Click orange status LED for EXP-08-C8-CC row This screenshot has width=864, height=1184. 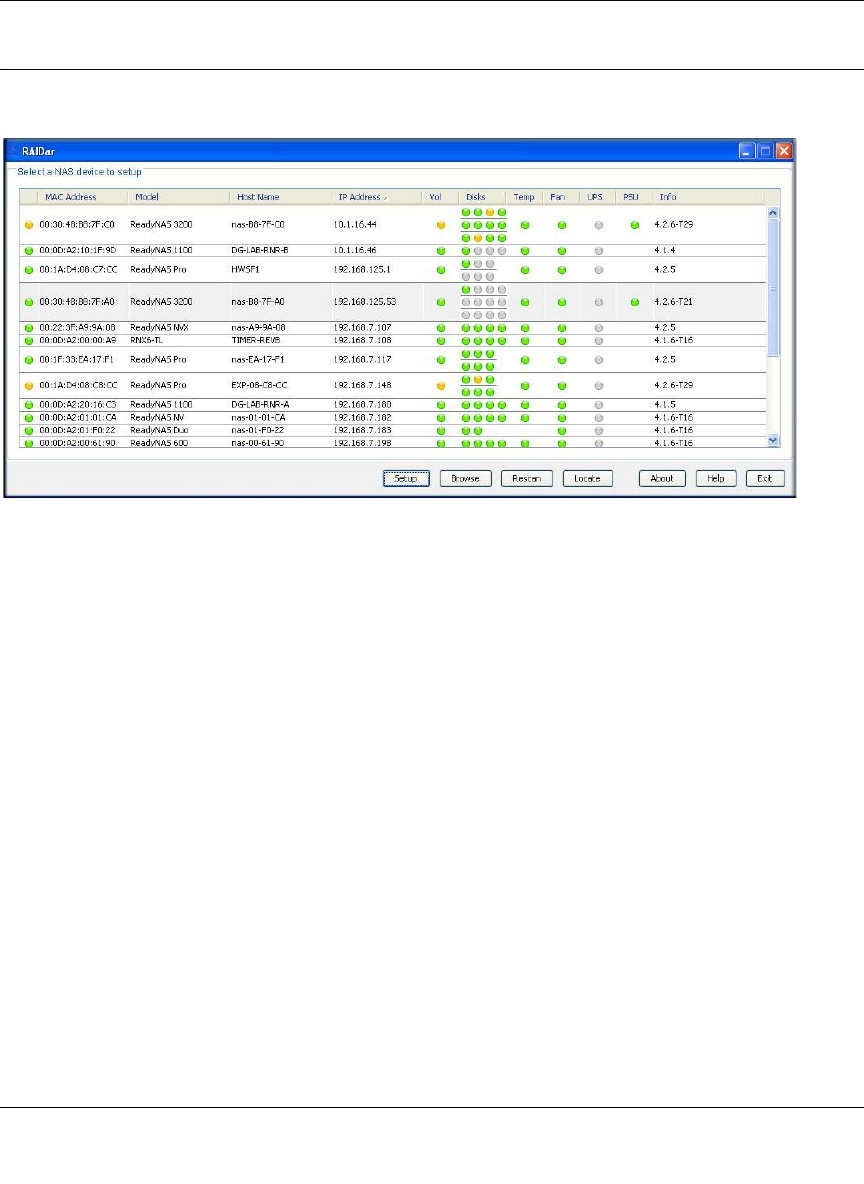(29, 386)
